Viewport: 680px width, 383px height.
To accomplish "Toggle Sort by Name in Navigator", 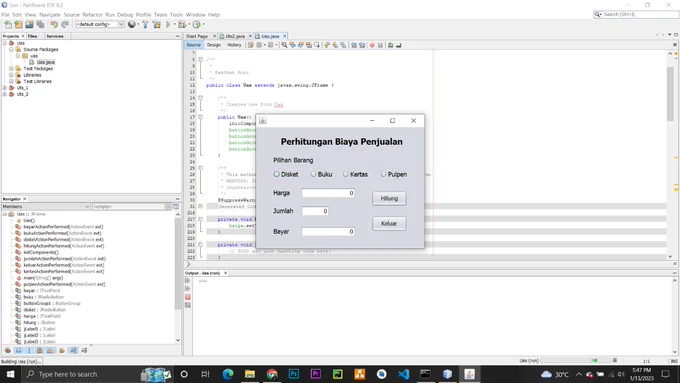I will coord(73,350).
